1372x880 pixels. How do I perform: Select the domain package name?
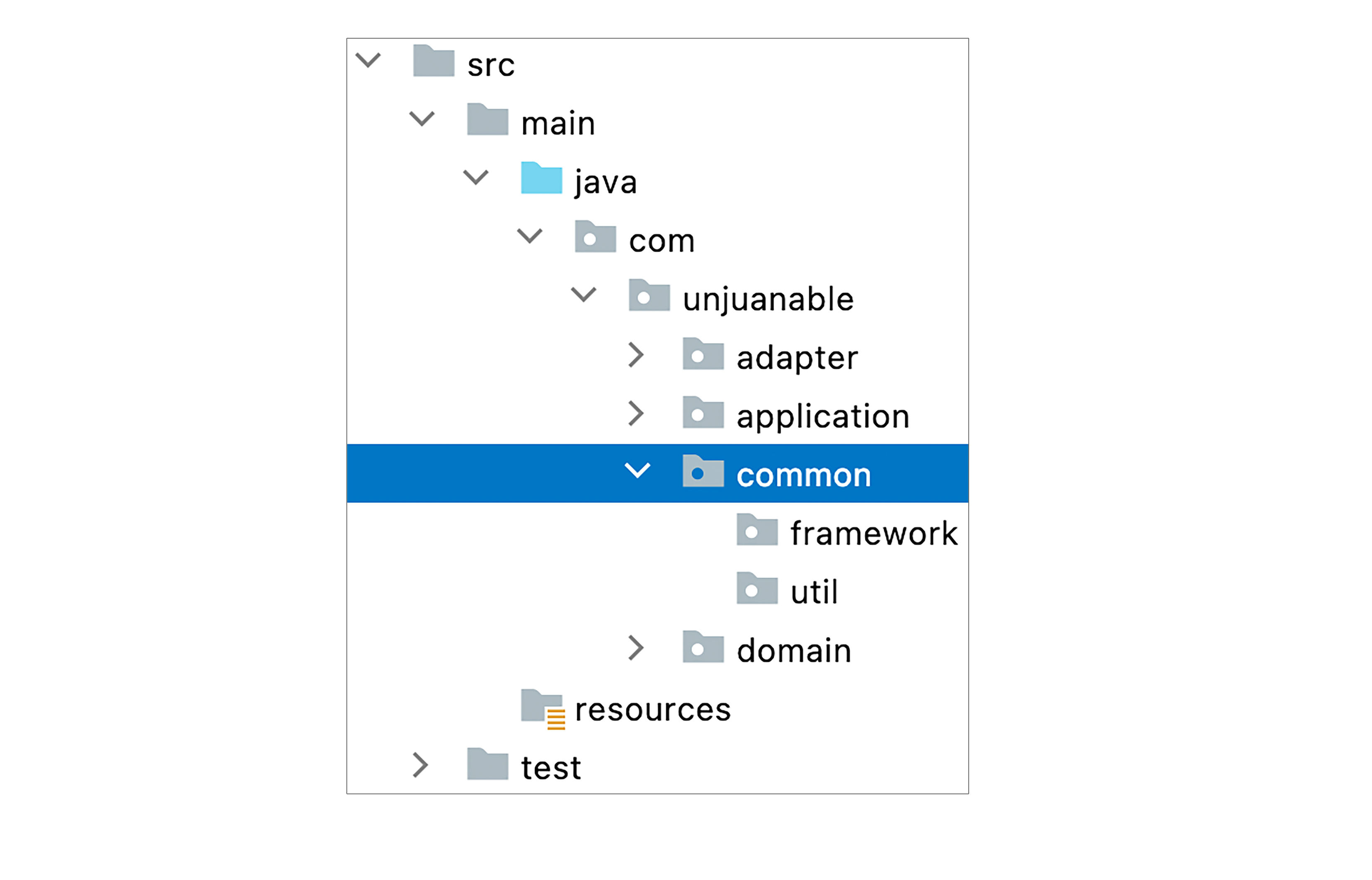click(793, 651)
